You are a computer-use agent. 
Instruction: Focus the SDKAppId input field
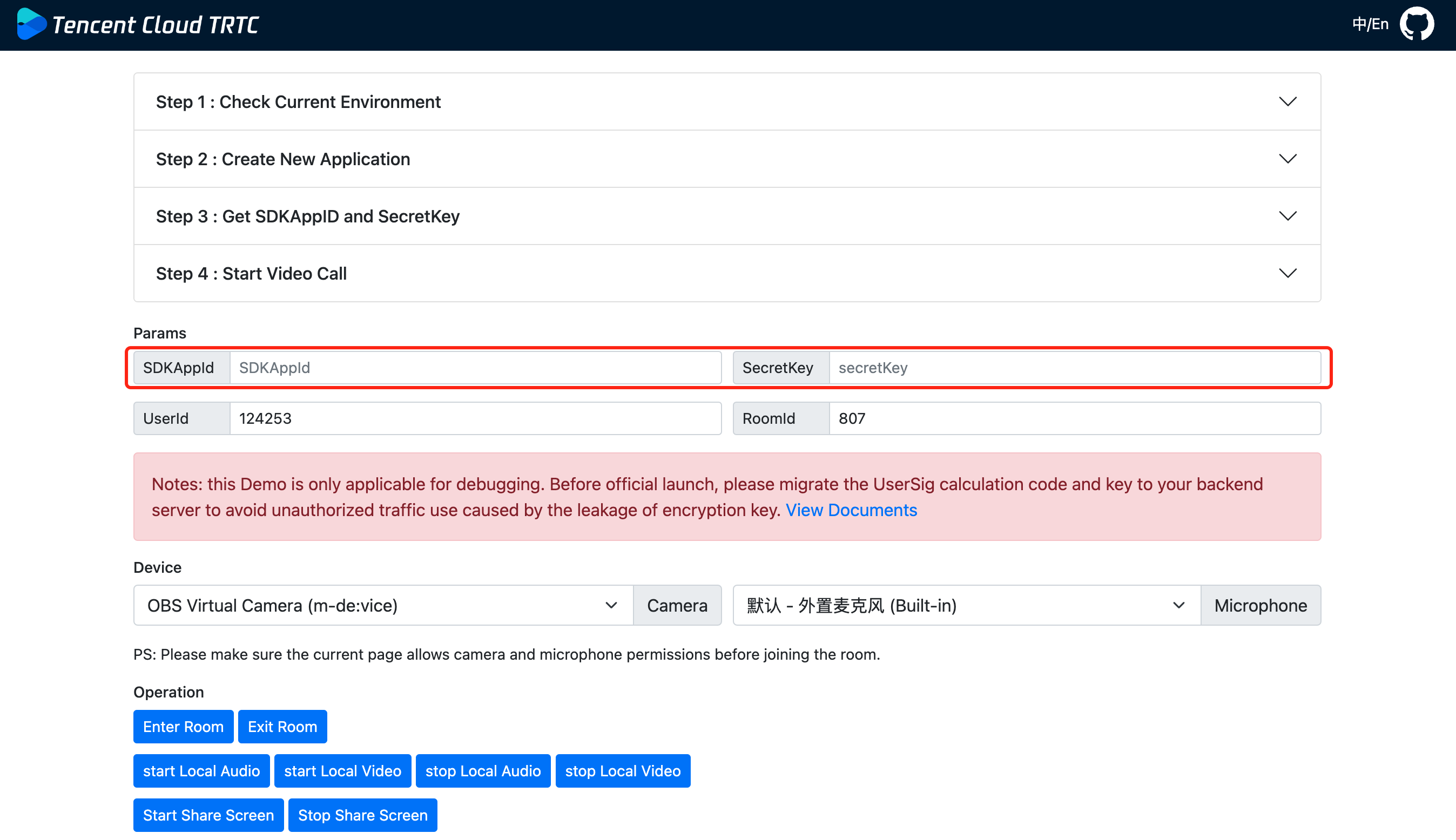pyautogui.click(x=476, y=368)
